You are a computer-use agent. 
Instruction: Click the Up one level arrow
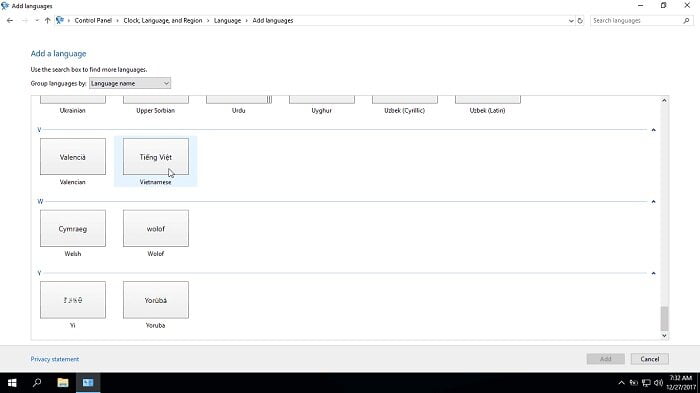pyautogui.click(x=47, y=21)
